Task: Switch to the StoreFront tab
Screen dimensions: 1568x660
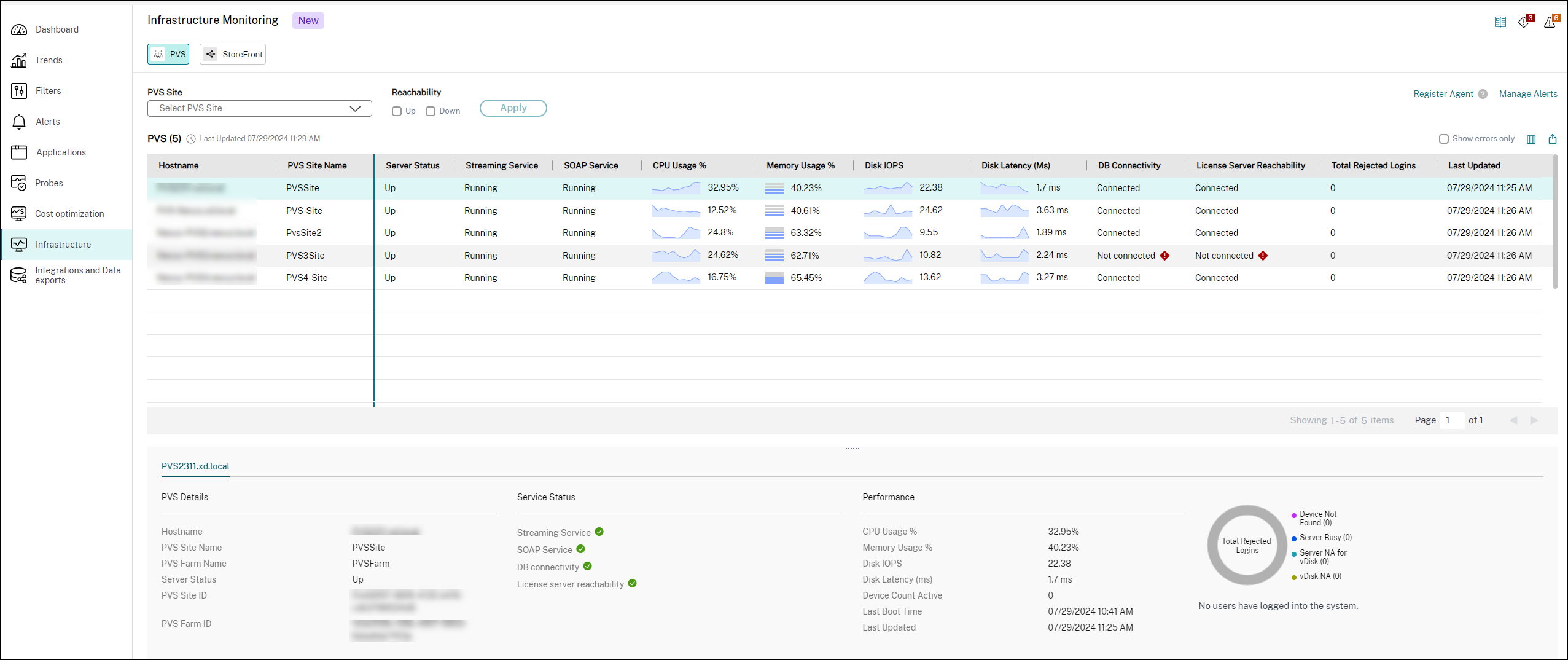Action: tap(233, 54)
